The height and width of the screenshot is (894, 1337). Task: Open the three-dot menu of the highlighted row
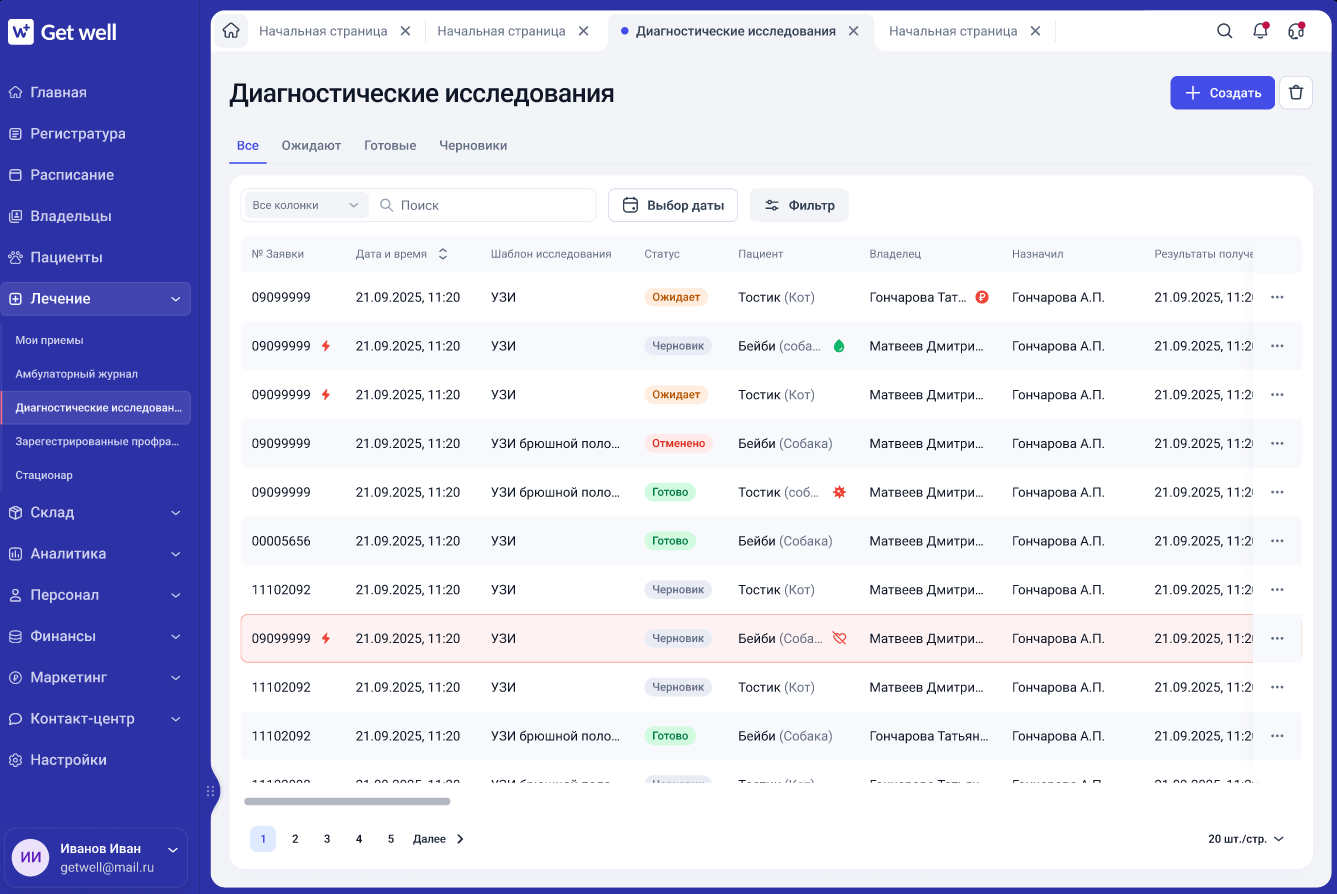point(1277,638)
